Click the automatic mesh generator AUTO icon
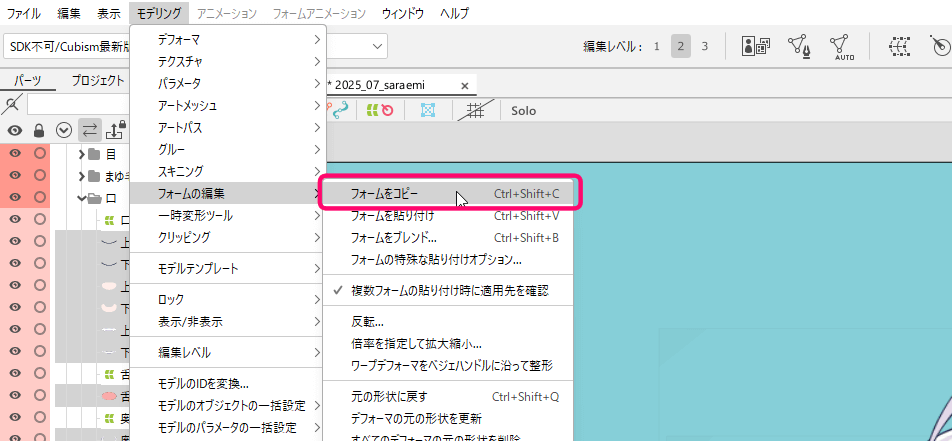The image size is (952, 441). 841,46
